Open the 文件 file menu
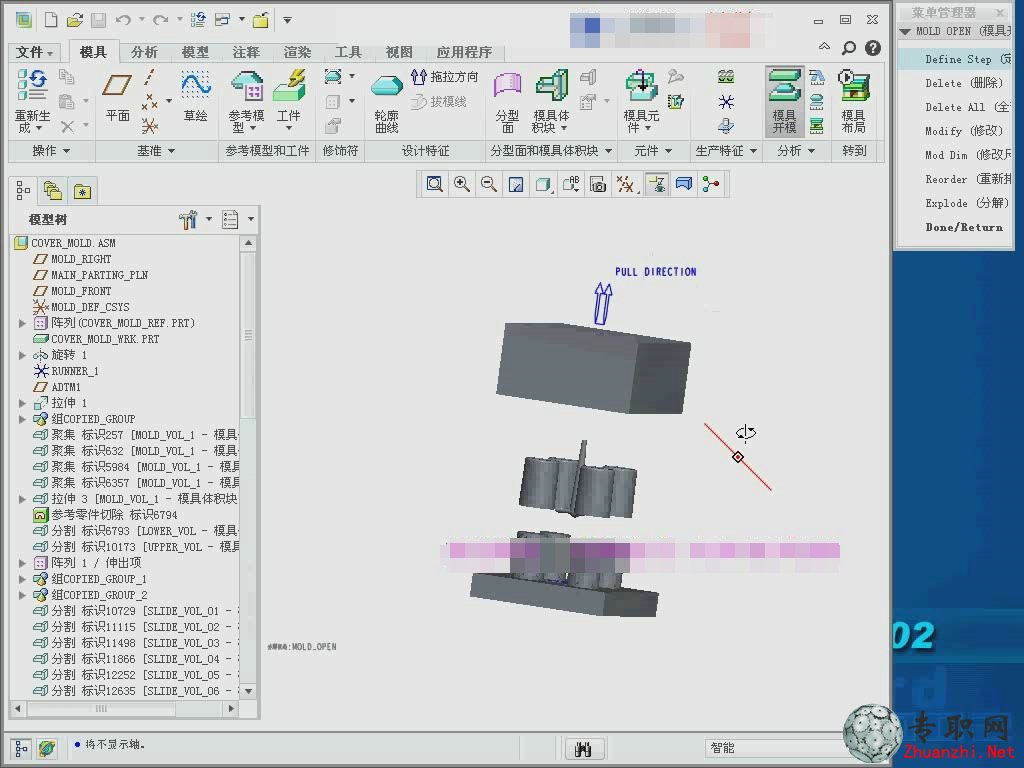 point(34,52)
